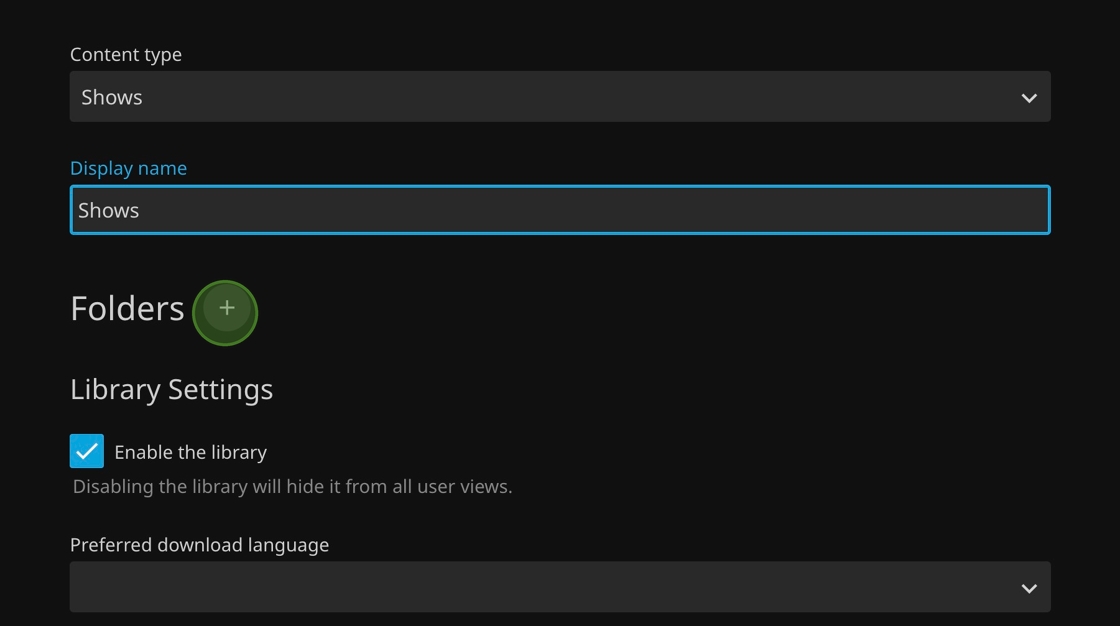Screen dimensions: 1120x626
Task: Click the 'Enable the library' label text
Action: (x=191, y=452)
